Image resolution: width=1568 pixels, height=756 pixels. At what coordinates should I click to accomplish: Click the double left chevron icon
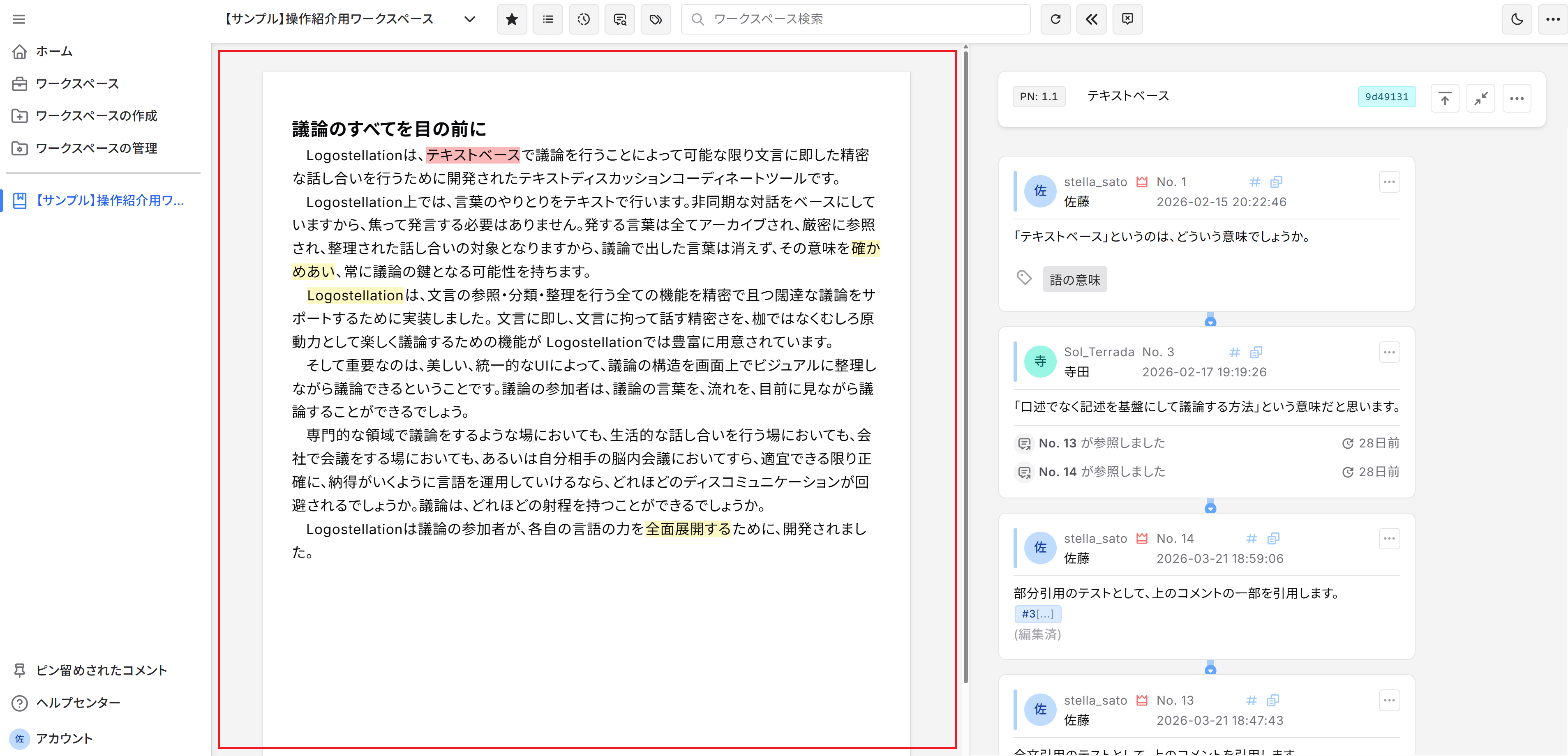tap(1091, 19)
